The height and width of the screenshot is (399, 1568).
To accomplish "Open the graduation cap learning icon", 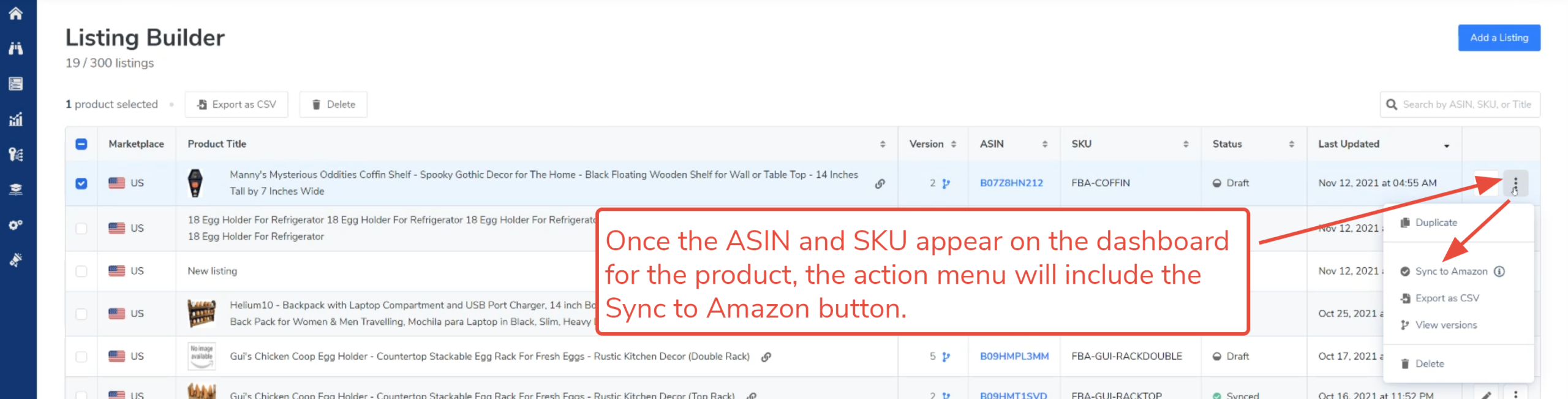I will 16,189.
